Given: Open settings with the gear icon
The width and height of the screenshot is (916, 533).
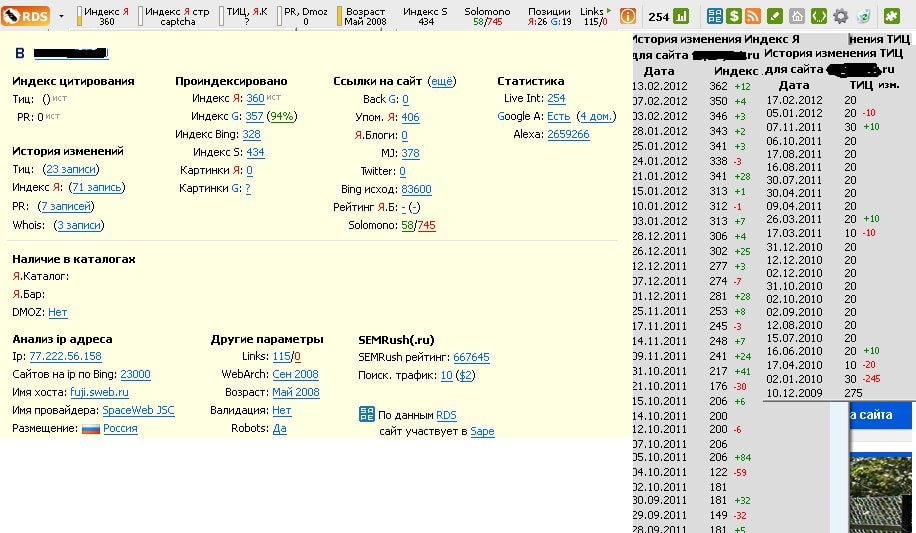Looking at the screenshot, I should tap(840, 16).
